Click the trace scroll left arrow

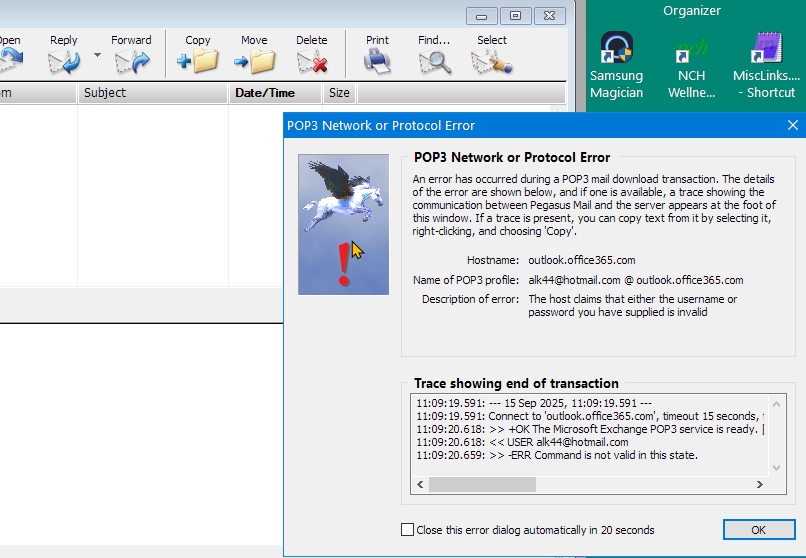point(420,485)
